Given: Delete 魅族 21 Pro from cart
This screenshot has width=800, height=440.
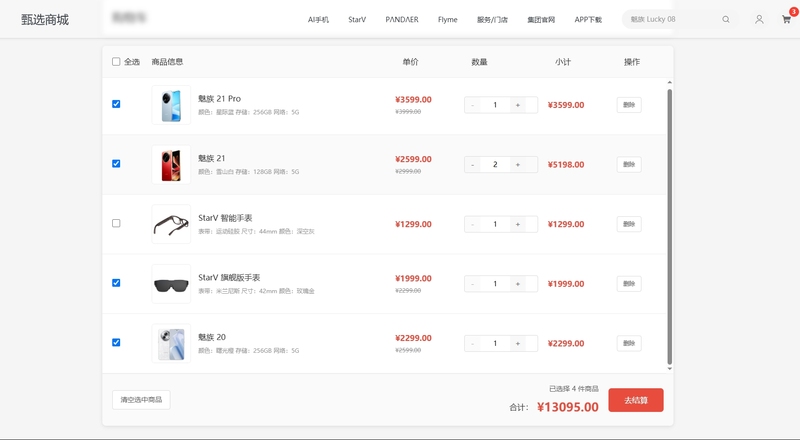Looking at the screenshot, I should coord(629,105).
